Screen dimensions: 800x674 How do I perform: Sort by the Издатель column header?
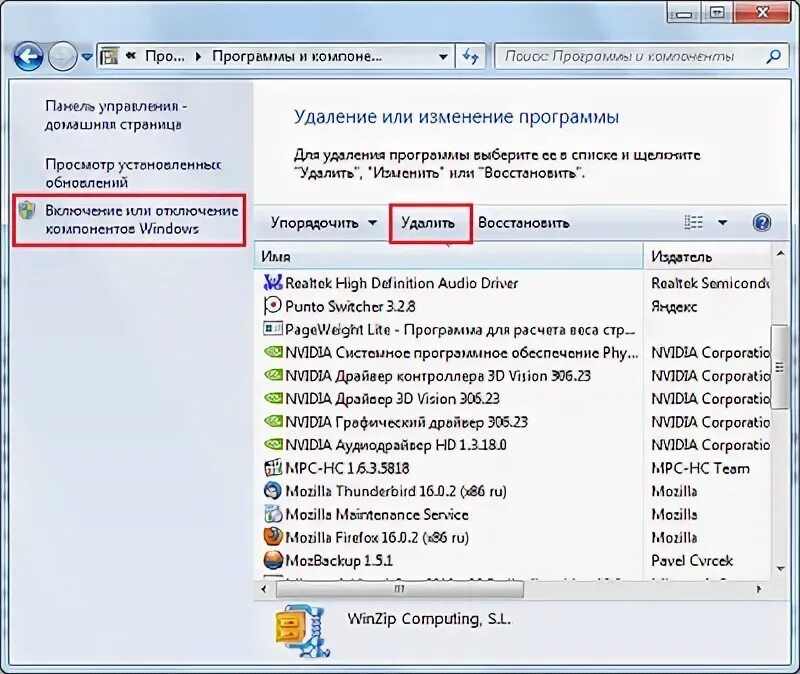707,256
